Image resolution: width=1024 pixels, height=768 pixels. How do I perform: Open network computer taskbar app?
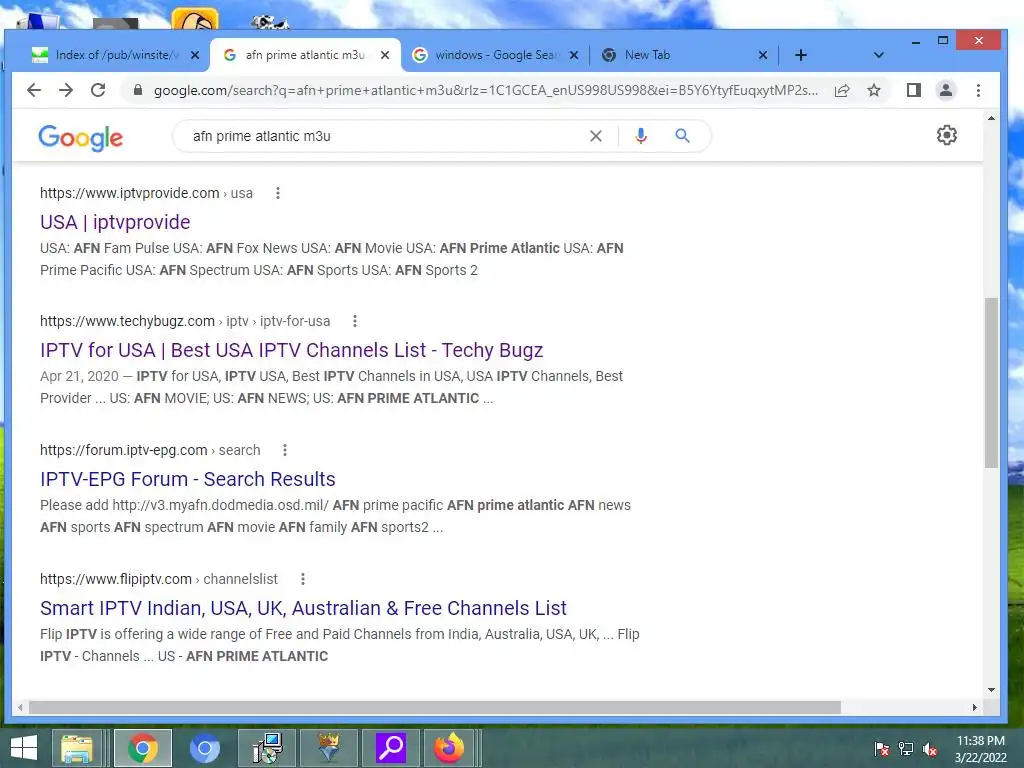pos(267,748)
